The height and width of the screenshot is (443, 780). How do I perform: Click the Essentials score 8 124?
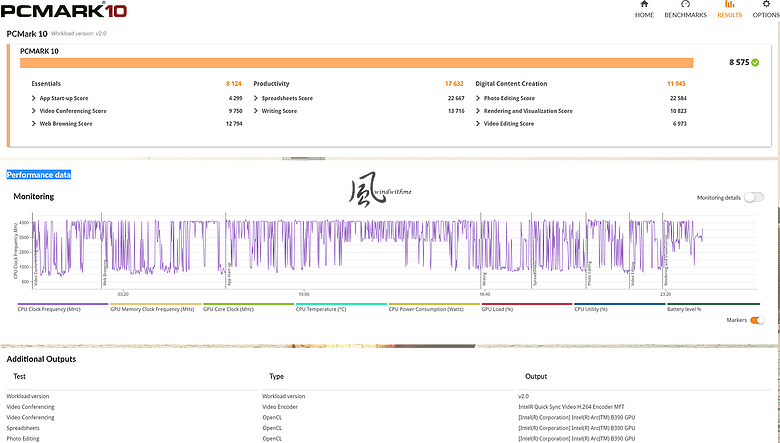click(234, 84)
